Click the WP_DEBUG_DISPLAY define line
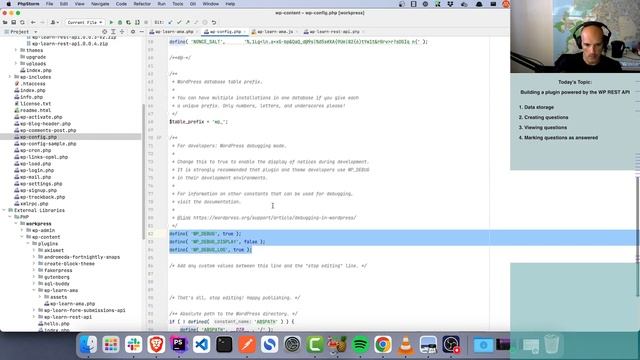Image resolution: width=640 pixels, height=360 pixels. tap(217, 242)
